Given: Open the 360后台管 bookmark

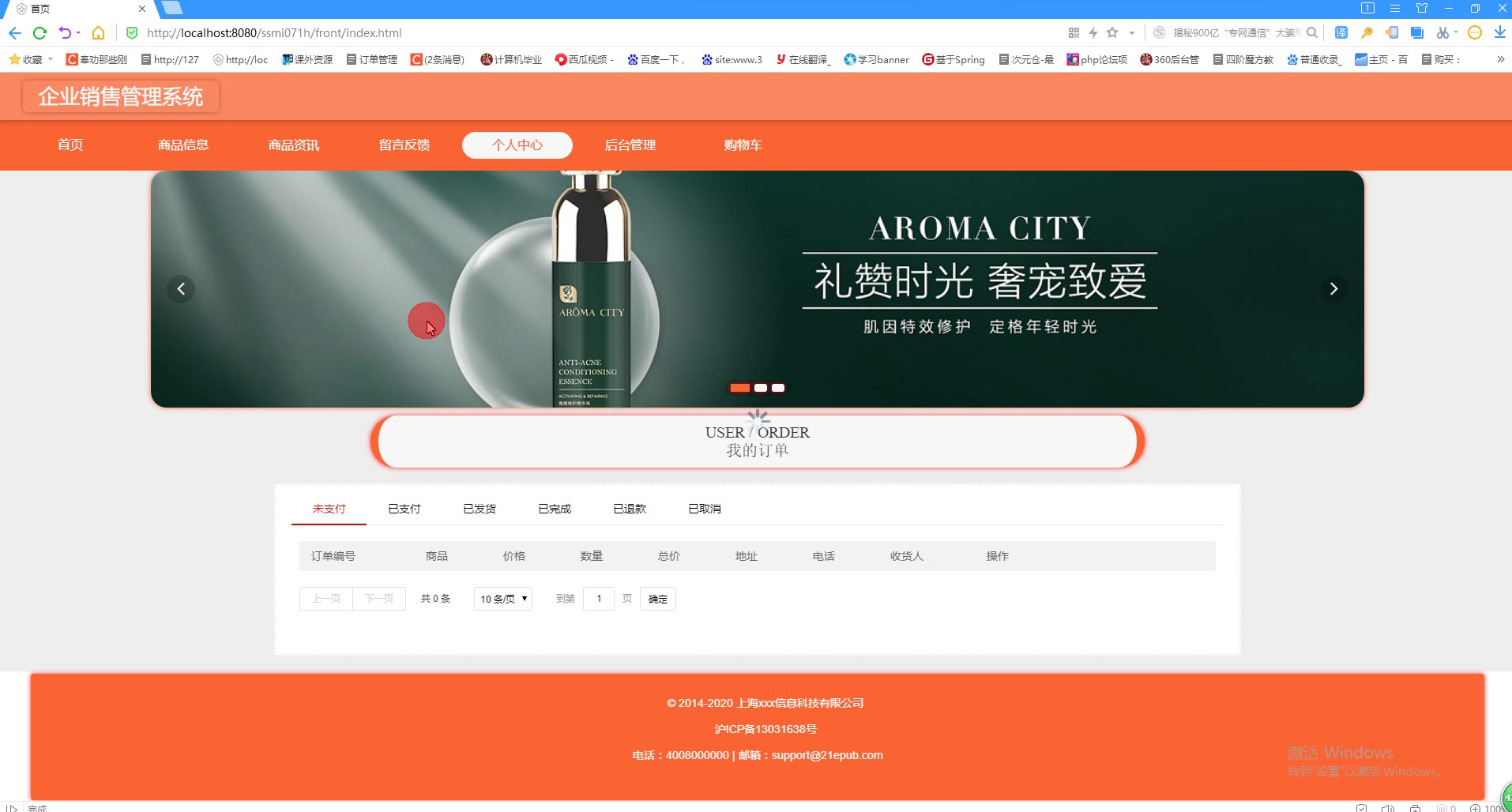Looking at the screenshot, I should coord(1169,59).
